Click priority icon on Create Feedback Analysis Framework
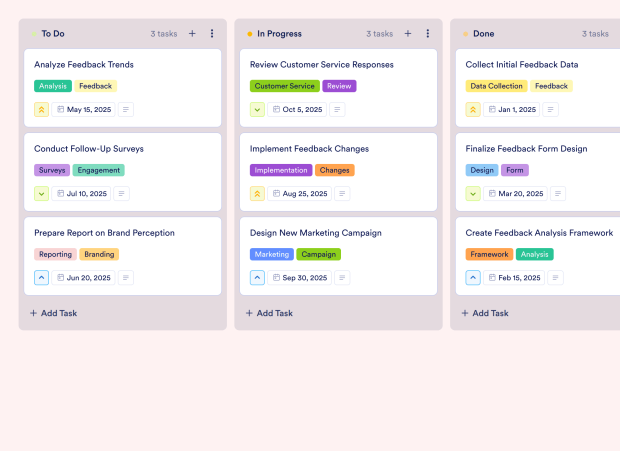The height and width of the screenshot is (451, 620). click(x=473, y=278)
